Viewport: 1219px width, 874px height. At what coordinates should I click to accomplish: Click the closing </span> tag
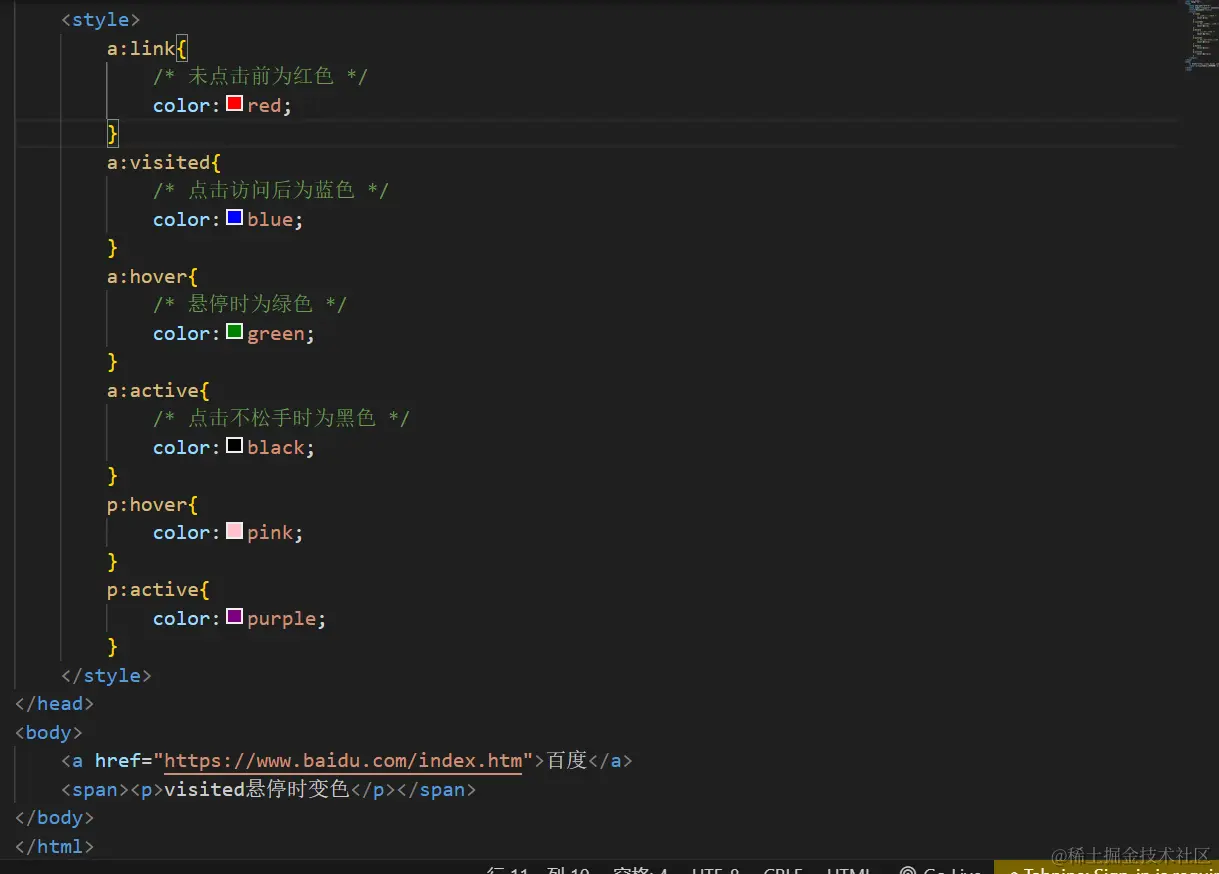[x=437, y=790]
